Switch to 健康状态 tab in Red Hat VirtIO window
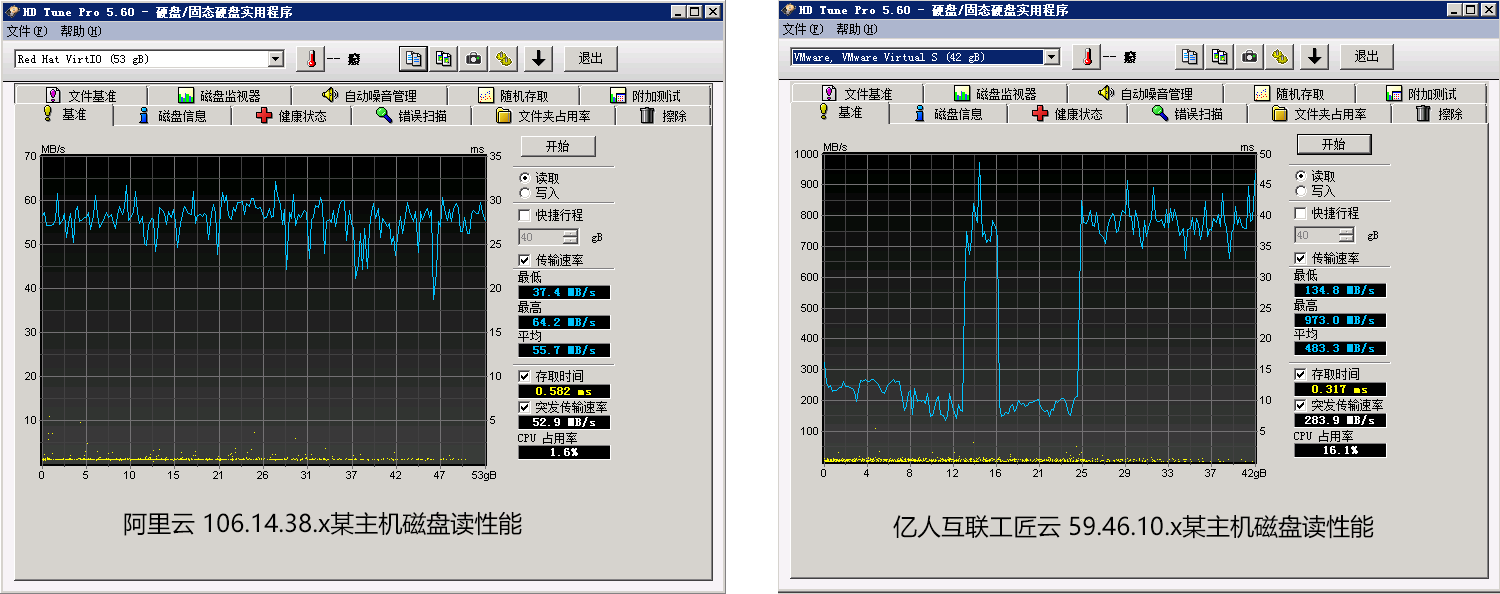The image size is (1500, 594). 292,116
